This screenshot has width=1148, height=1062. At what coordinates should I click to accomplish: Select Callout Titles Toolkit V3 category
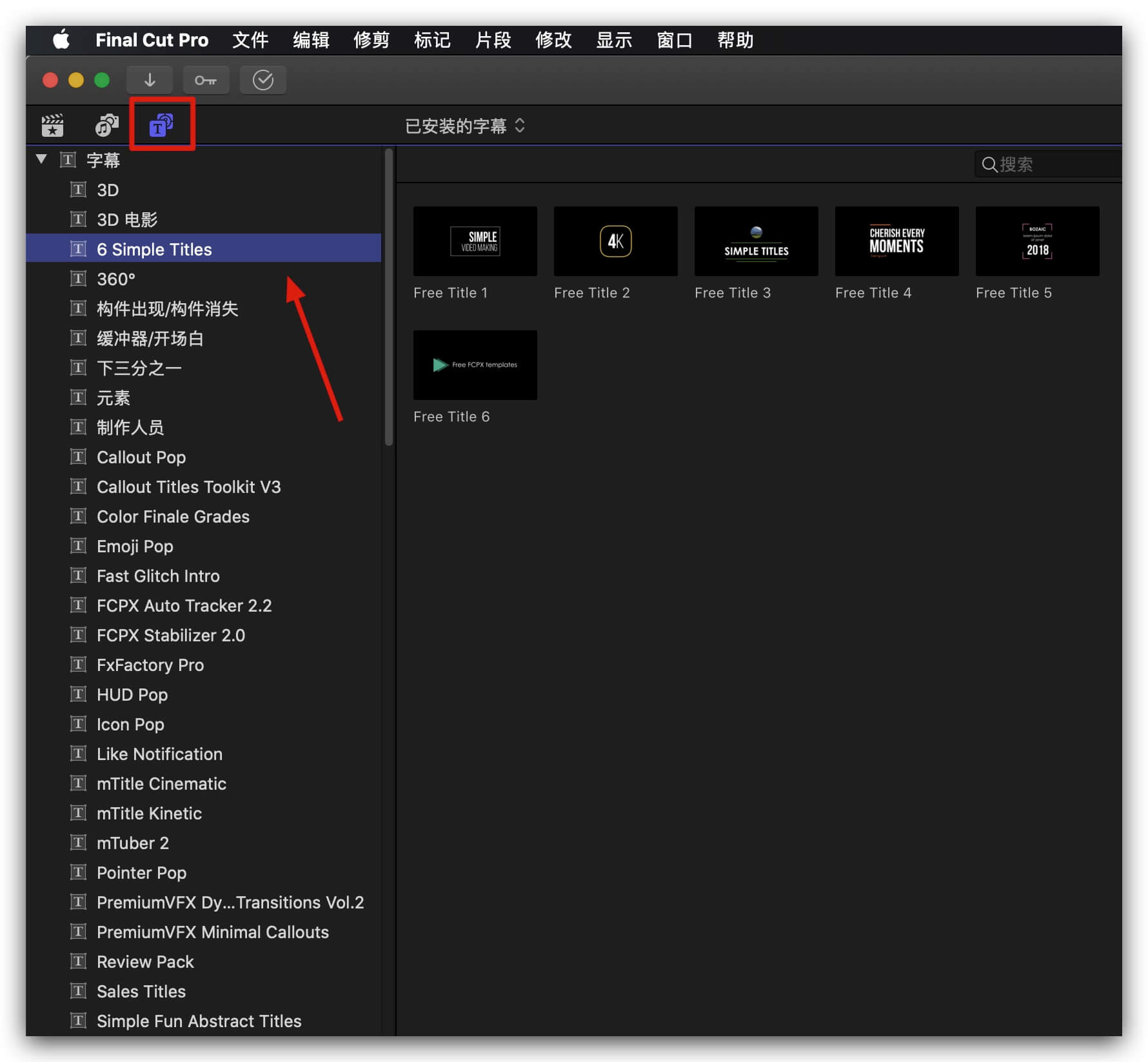(204, 486)
